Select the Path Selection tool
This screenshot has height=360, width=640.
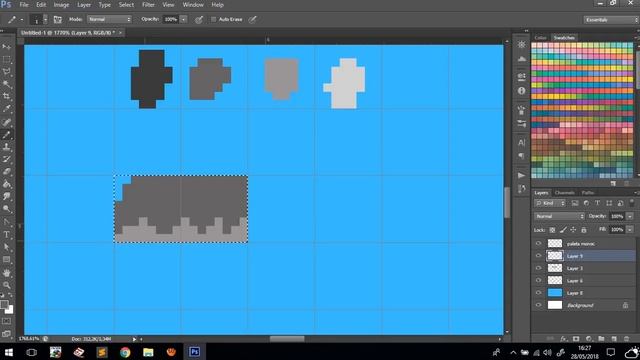[7, 247]
